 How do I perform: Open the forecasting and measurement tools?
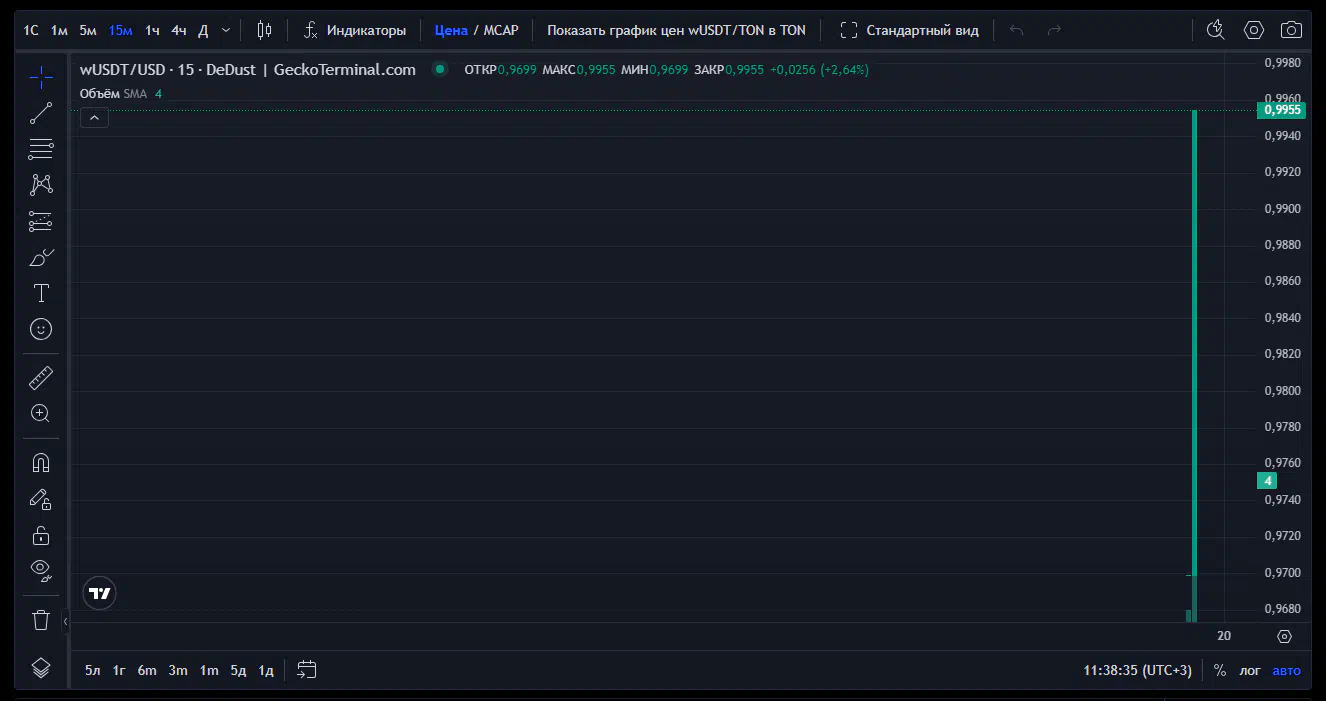pyautogui.click(x=41, y=221)
